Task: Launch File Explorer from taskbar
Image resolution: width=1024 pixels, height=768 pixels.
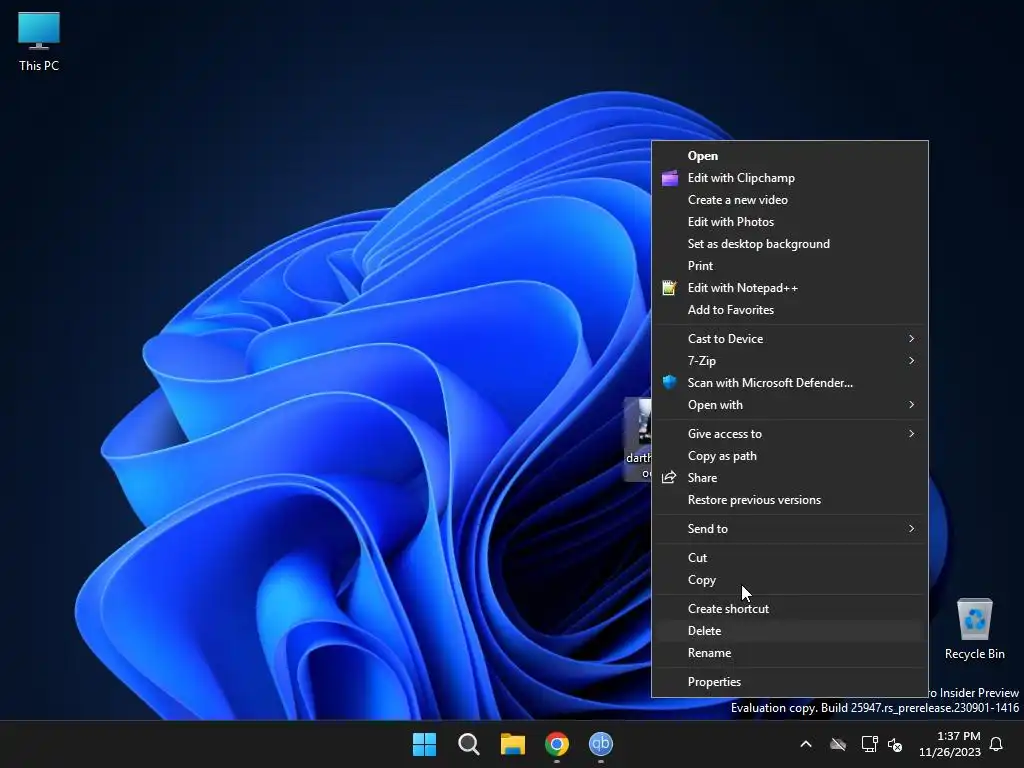Action: click(513, 744)
